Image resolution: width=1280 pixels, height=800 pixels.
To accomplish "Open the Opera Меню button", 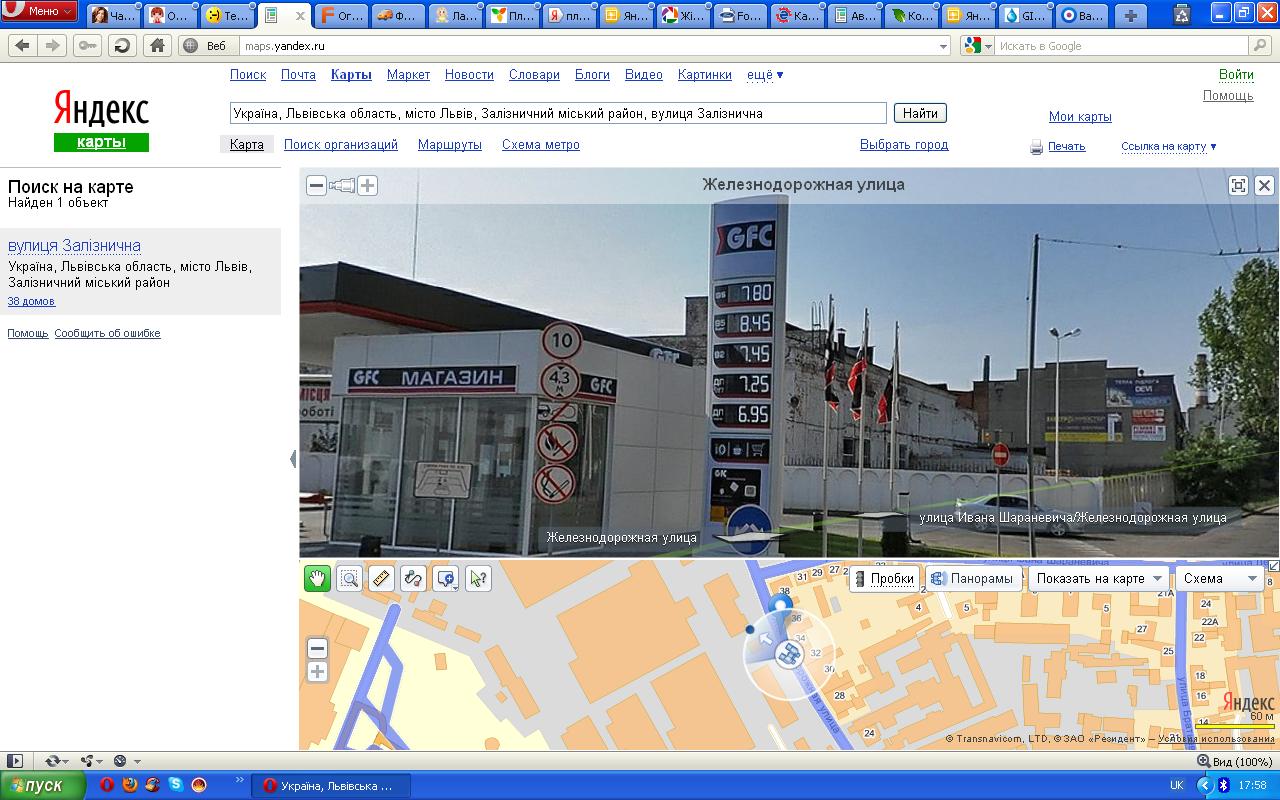I will (39, 11).
